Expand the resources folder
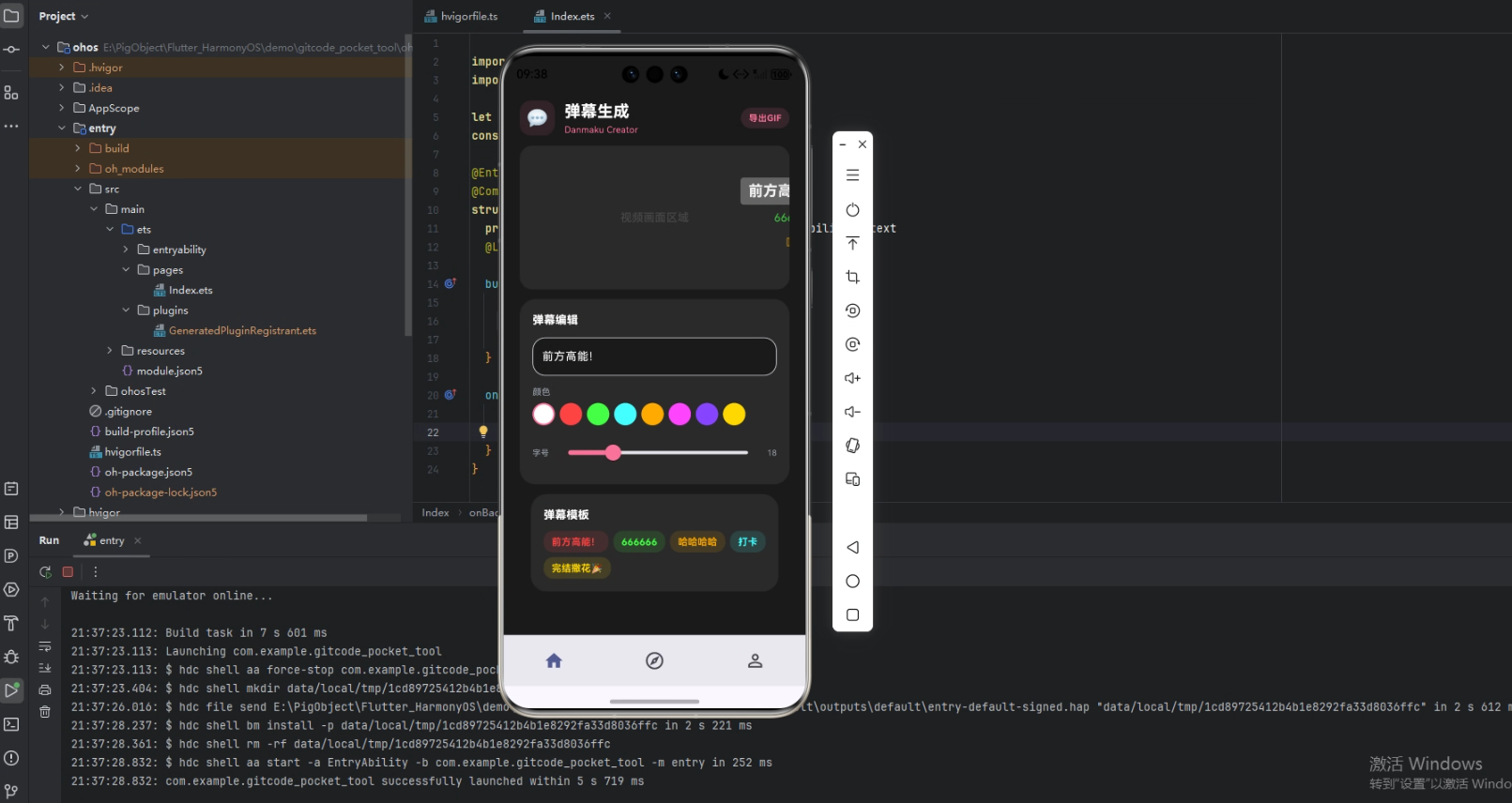Viewport: 1512px width, 803px height. pos(110,351)
